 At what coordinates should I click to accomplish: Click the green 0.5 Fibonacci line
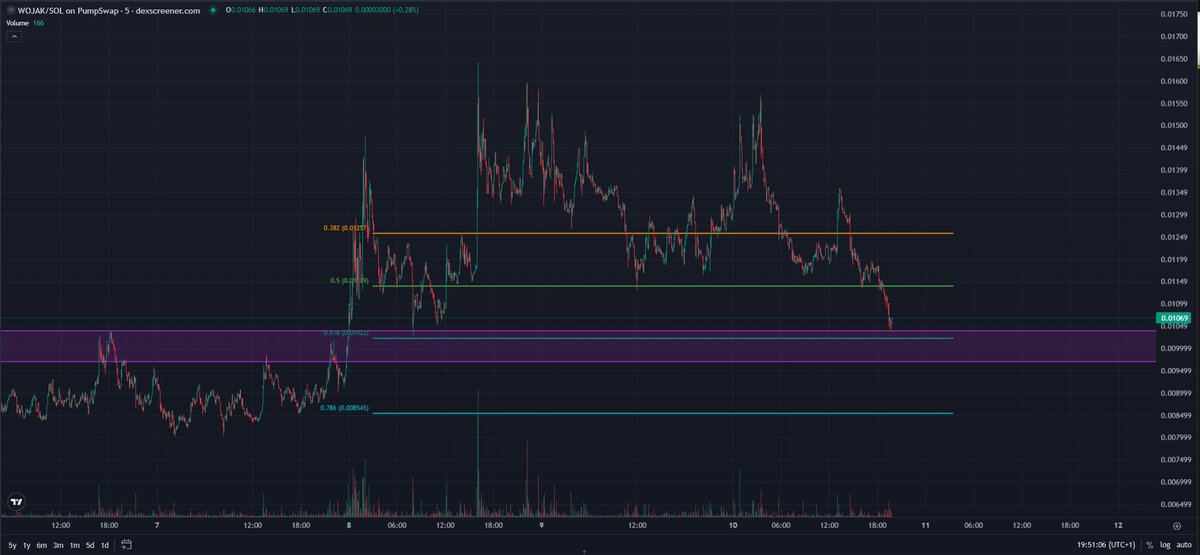tap(662, 286)
